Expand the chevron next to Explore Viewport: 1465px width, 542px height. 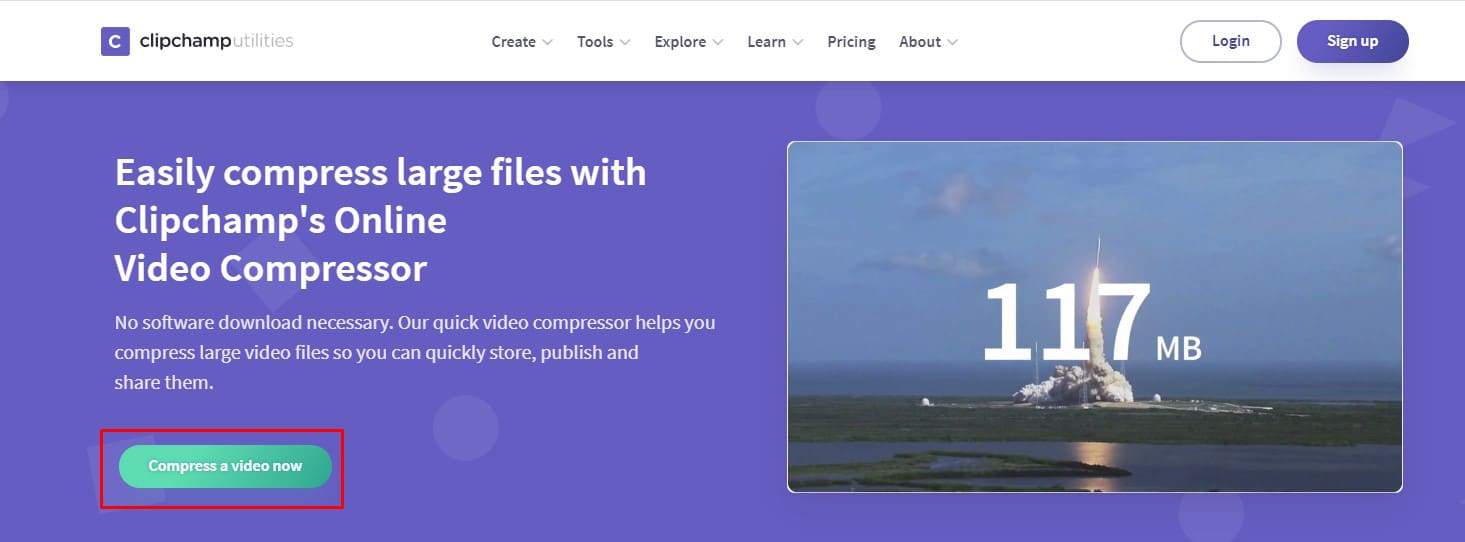(x=717, y=42)
